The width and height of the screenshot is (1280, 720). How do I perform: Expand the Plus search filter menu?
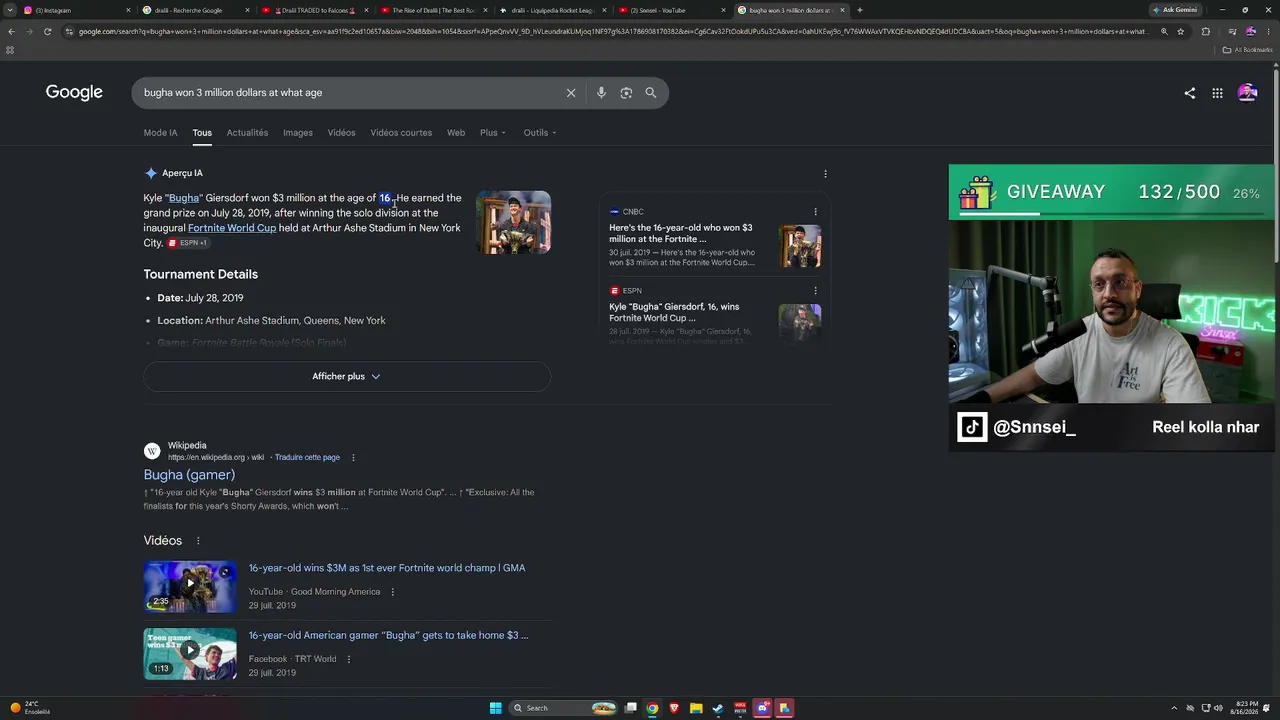(x=493, y=133)
